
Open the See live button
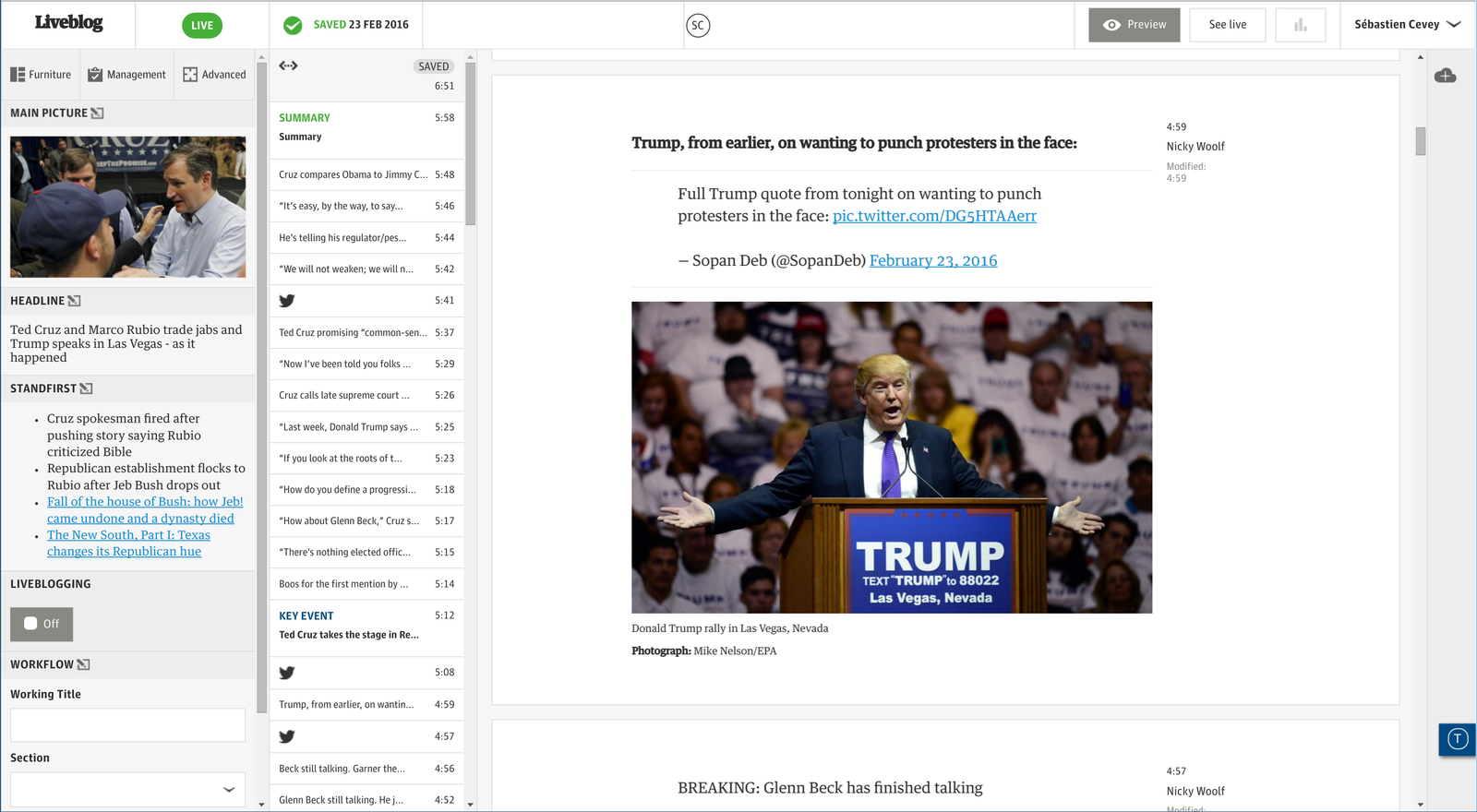pyautogui.click(x=1228, y=25)
